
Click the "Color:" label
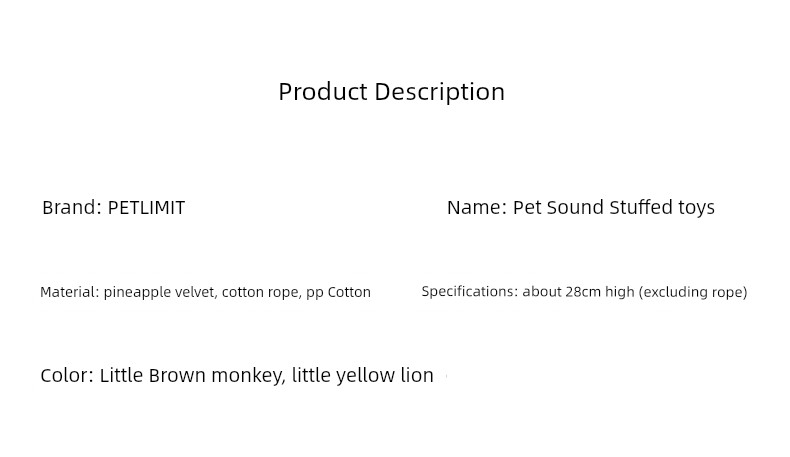coord(67,376)
